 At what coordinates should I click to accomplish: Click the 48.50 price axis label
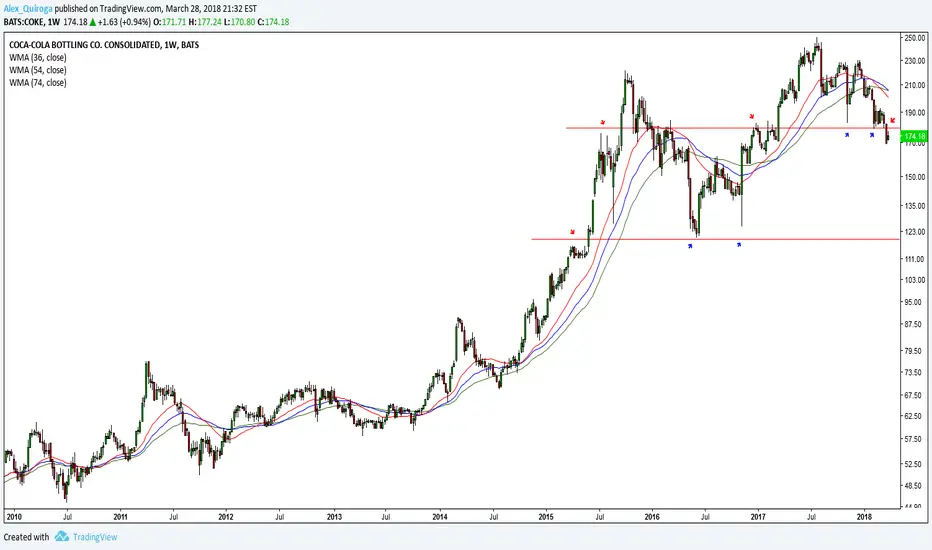coord(915,485)
